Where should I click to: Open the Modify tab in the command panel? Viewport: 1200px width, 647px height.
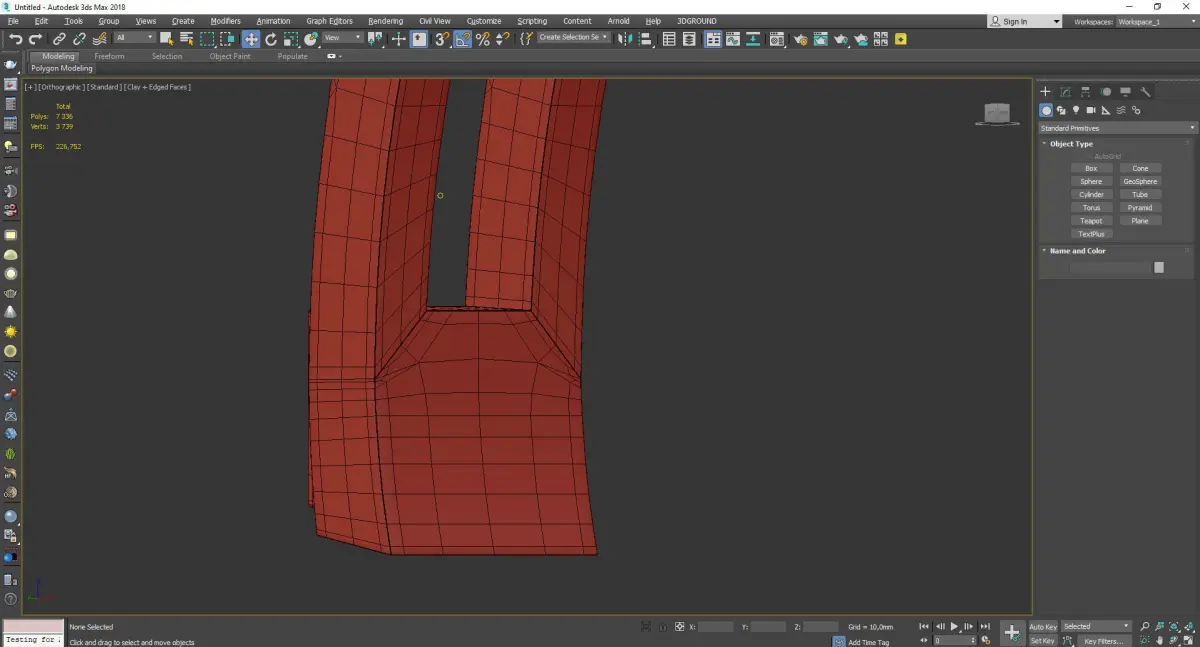[1065, 92]
